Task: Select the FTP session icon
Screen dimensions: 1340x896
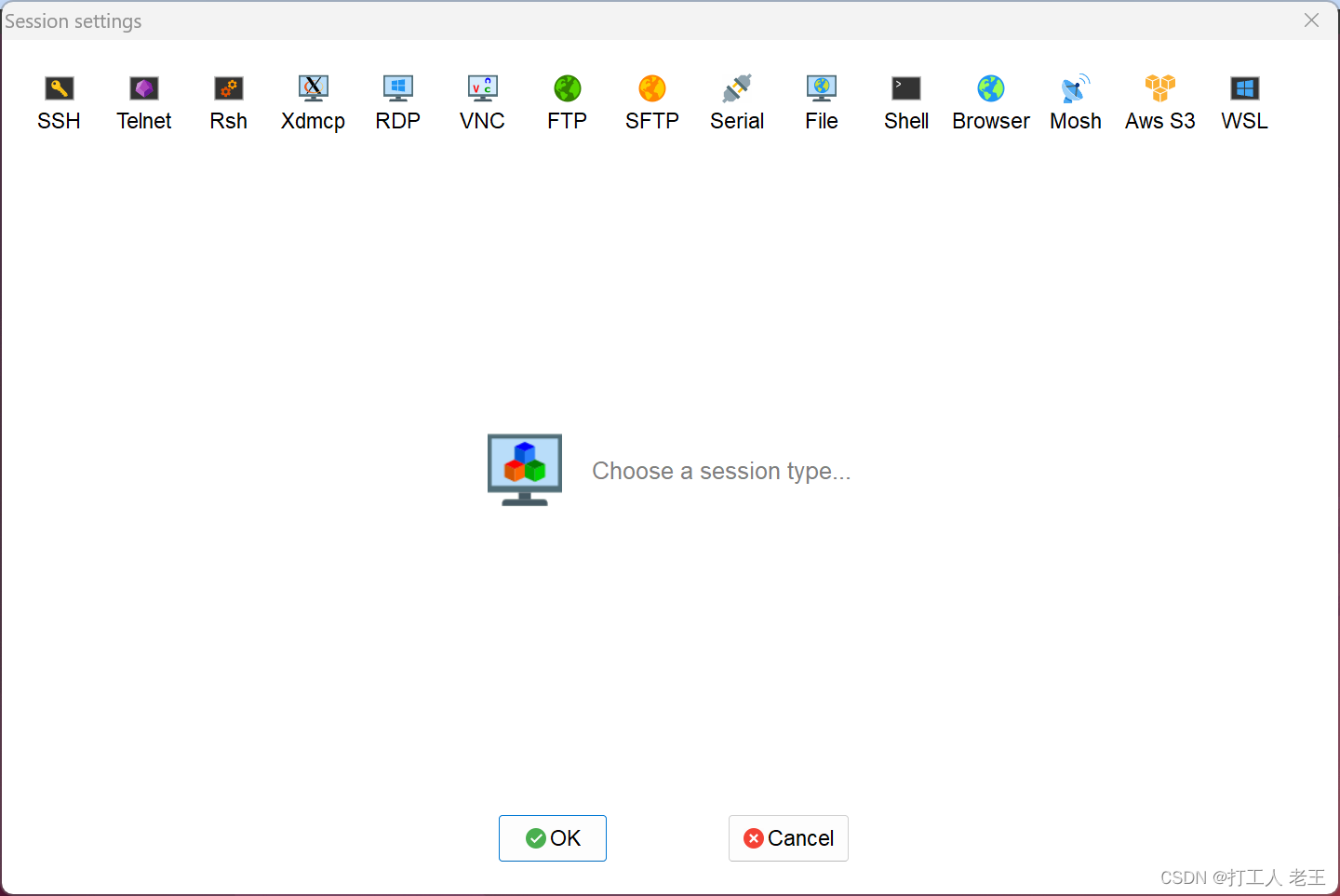Action: tap(568, 103)
